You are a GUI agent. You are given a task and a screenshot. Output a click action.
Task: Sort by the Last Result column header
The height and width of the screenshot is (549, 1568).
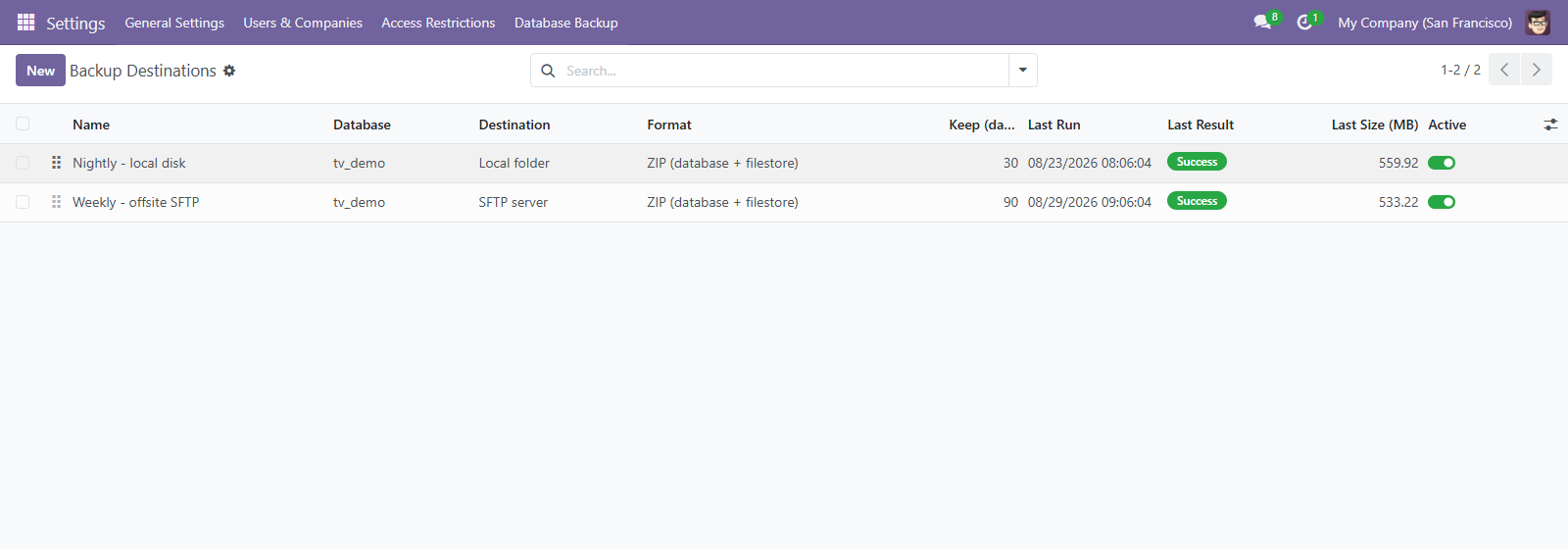pyautogui.click(x=1200, y=125)
